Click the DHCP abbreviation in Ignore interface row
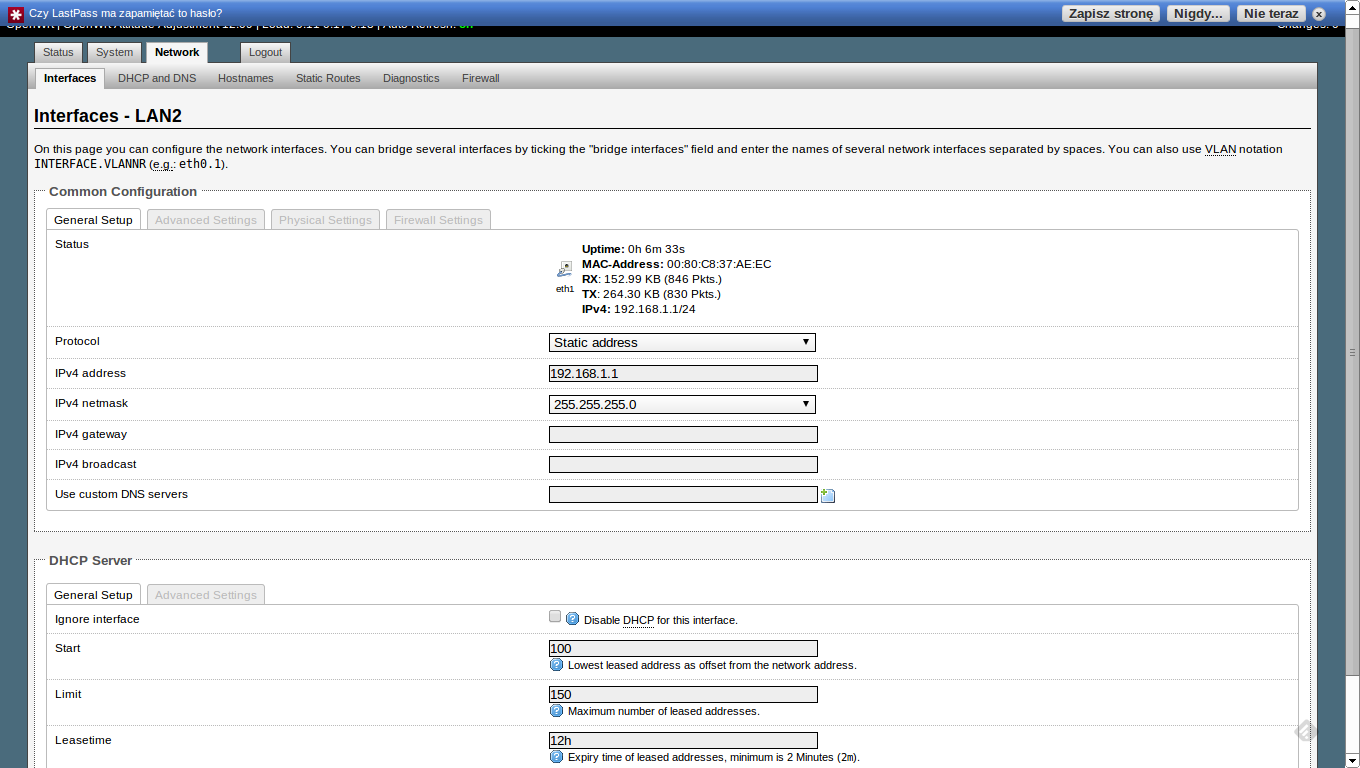The height and width of the screenshot is (768, 1360). tap(638, 620)
